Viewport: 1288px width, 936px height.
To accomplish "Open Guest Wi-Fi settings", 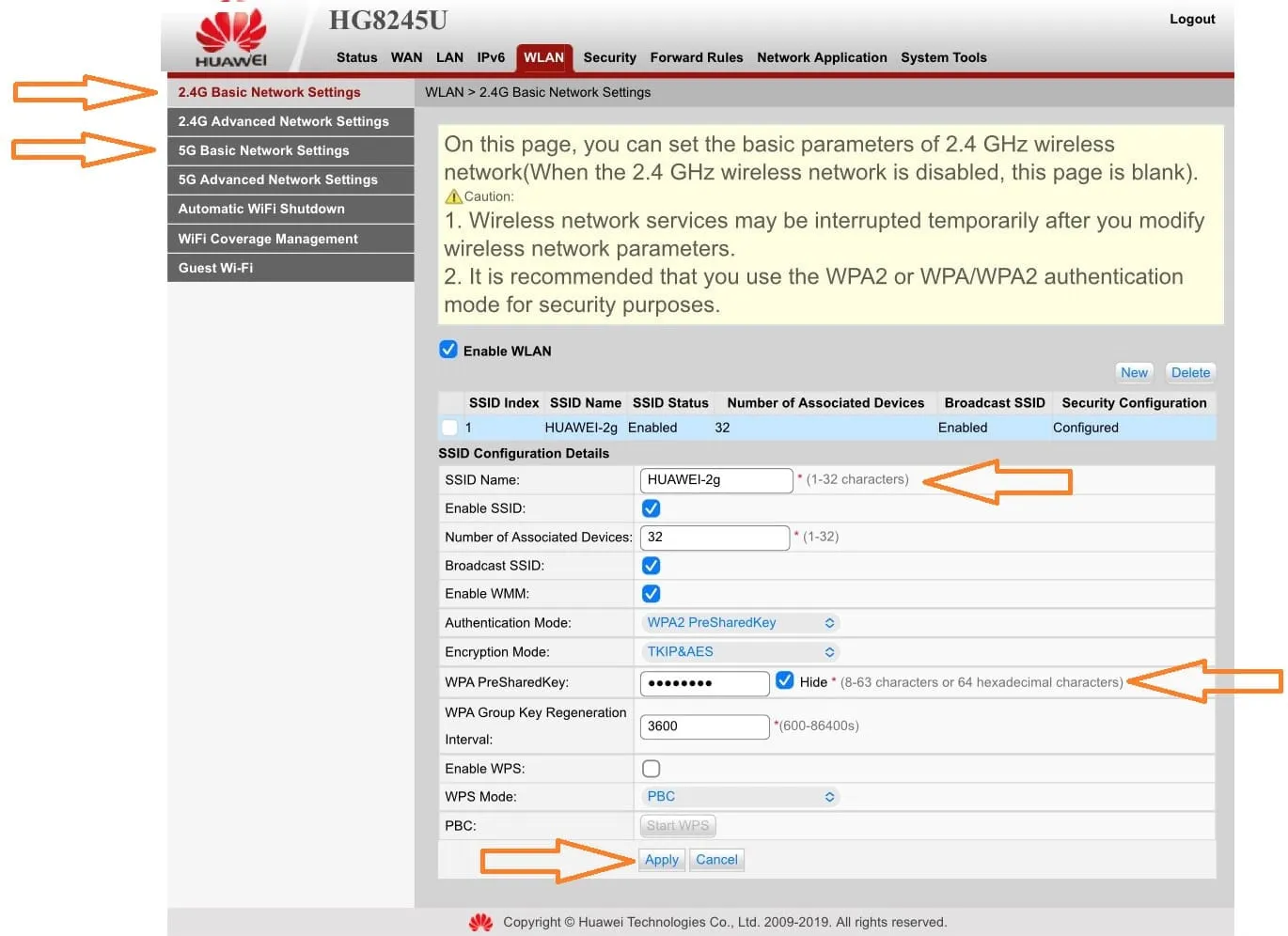I will point(291,268).
